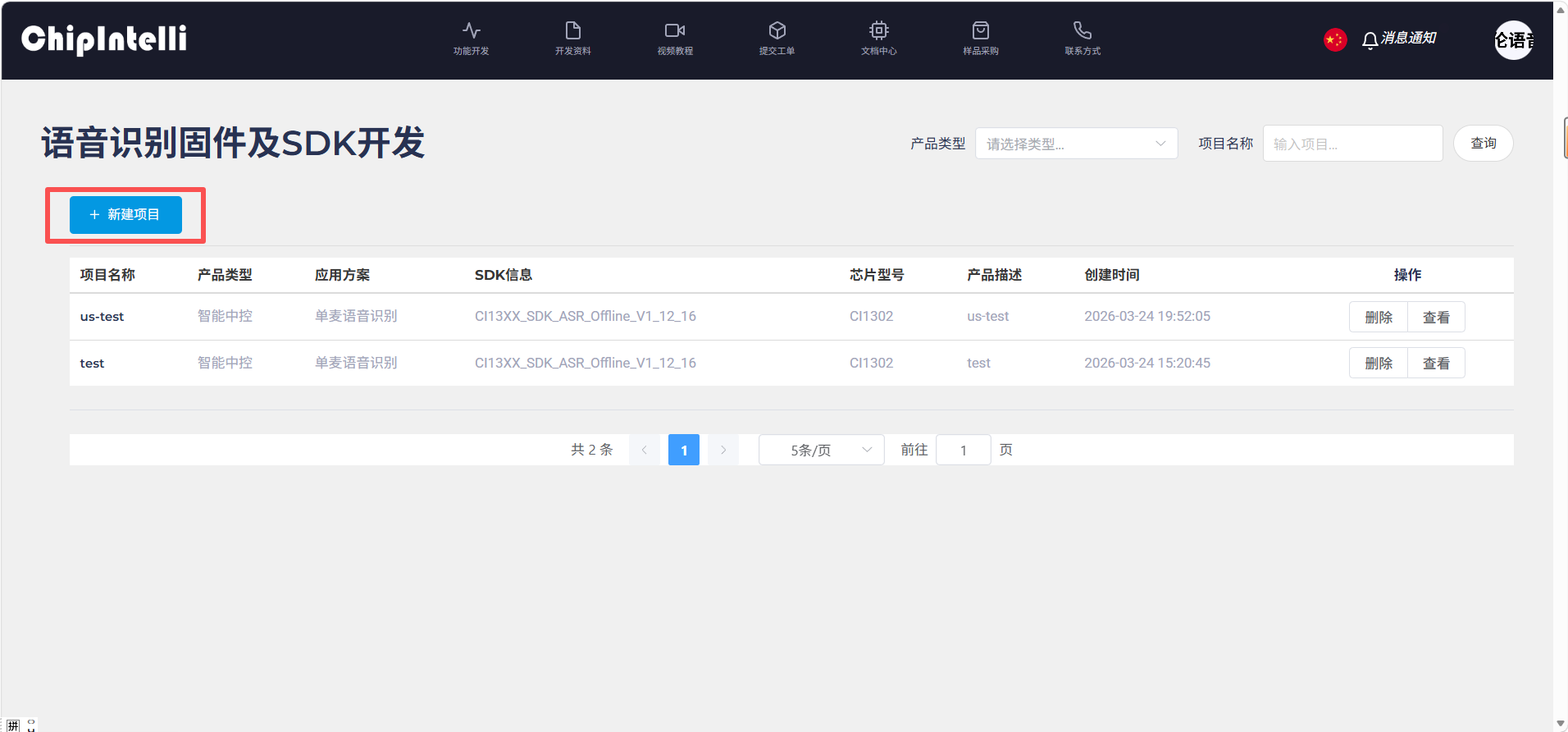
Task: Click the 共 2 条 total count
Action: point(592,450)
